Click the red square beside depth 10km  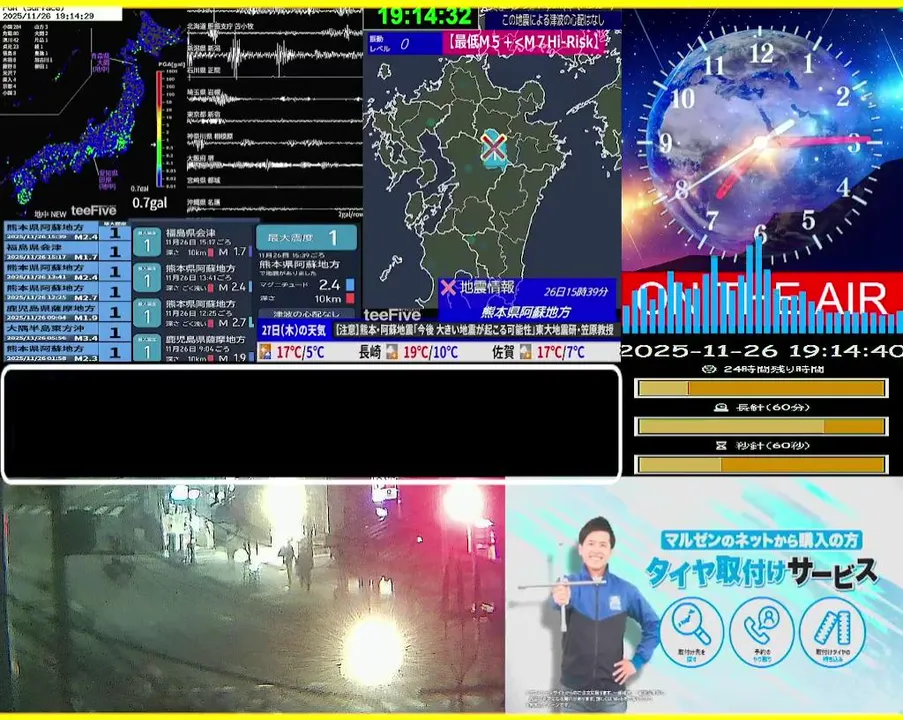350,298
